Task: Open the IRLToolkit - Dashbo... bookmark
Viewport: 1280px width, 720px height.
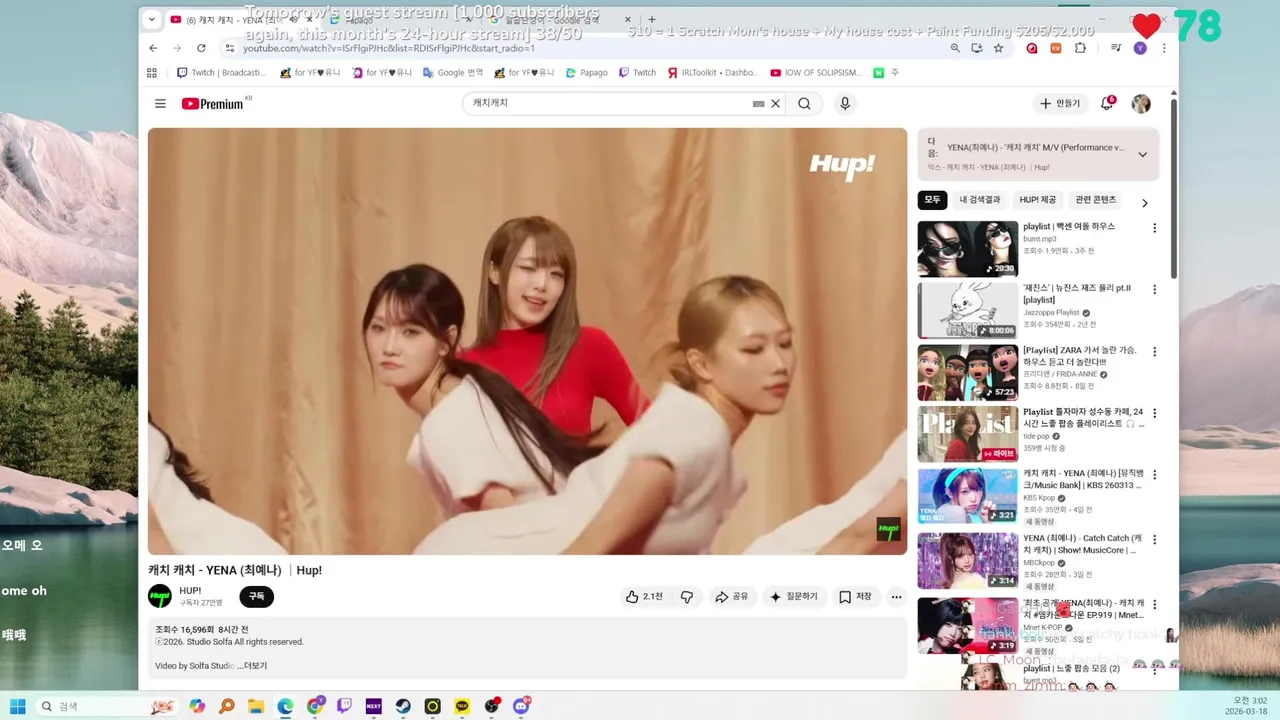Action: tap(712, 73)
